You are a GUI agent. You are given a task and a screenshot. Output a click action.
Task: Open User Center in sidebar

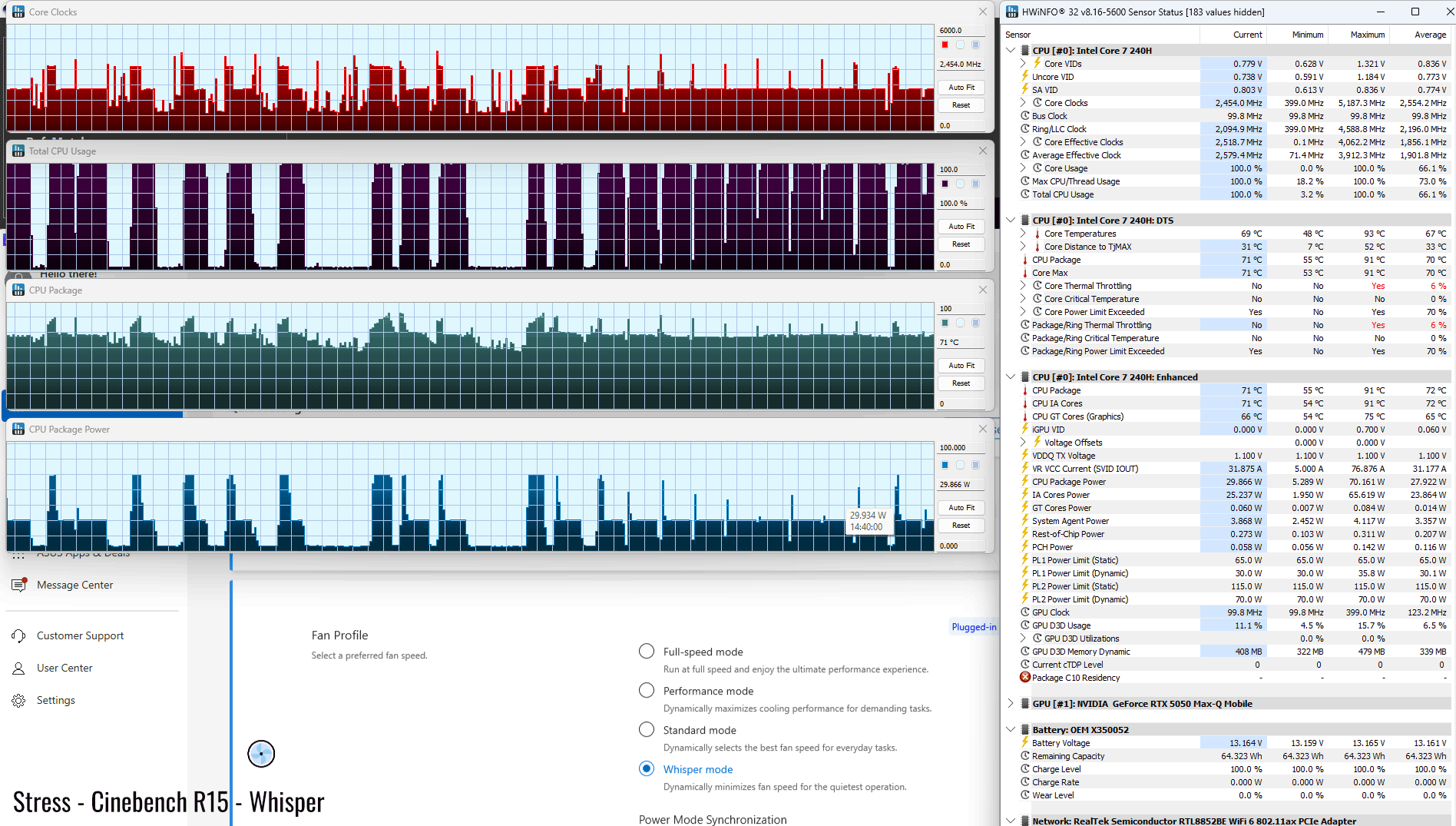[x=65, y=668]
